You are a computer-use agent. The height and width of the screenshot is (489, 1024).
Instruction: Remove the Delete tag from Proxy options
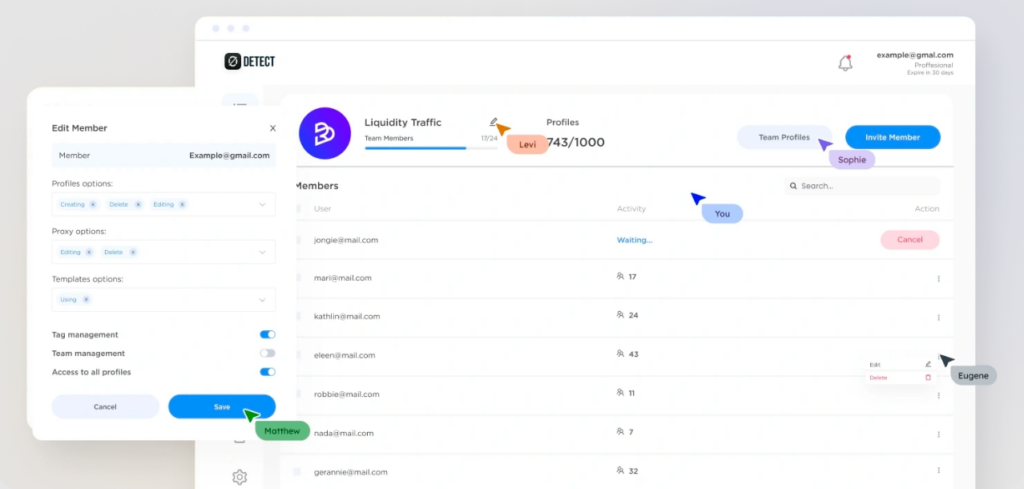point(133,252)
